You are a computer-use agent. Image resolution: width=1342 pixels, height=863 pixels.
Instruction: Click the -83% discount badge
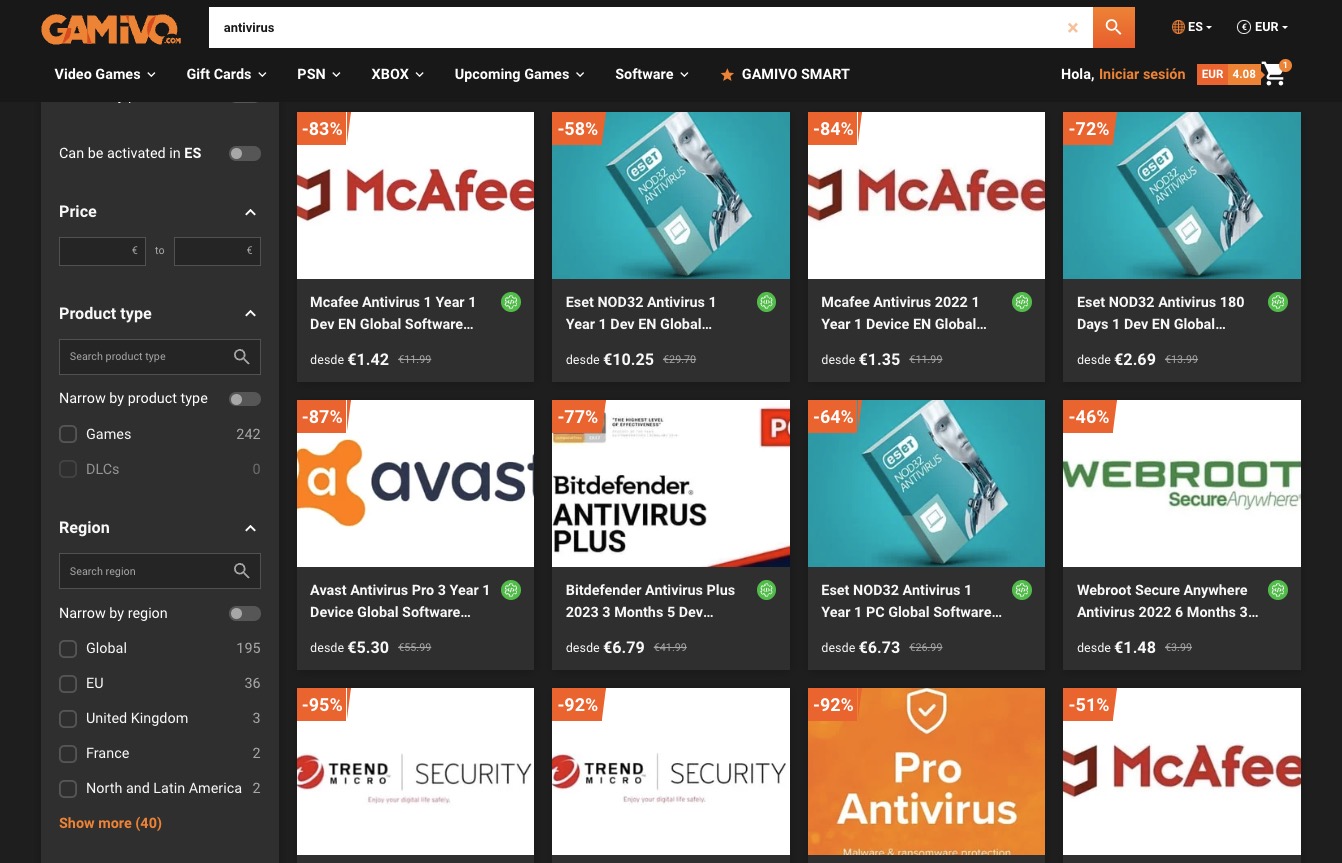pyautogui.click(x=322, y=129)
